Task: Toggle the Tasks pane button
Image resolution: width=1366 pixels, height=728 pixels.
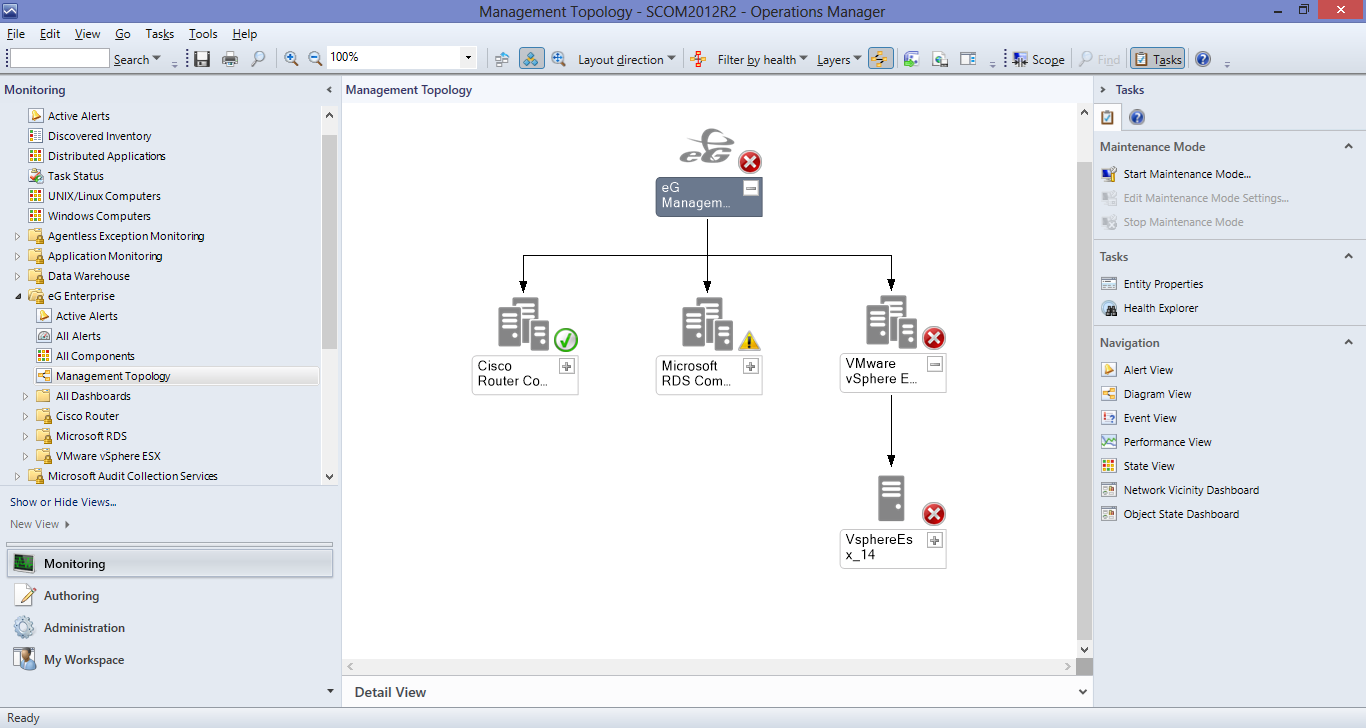Action: [1158, 59]
